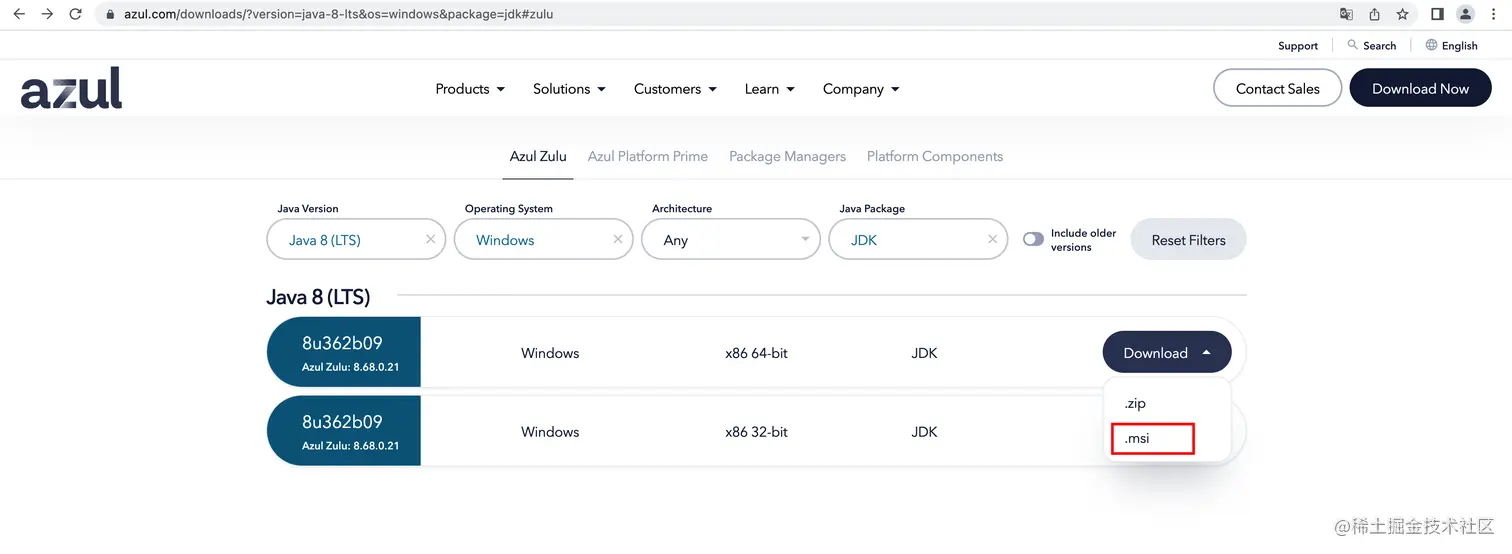Screen dimensions: 1512x554
Task: Click the Java 8 (LTS) section heading
Action: click(x=318, y=297)
